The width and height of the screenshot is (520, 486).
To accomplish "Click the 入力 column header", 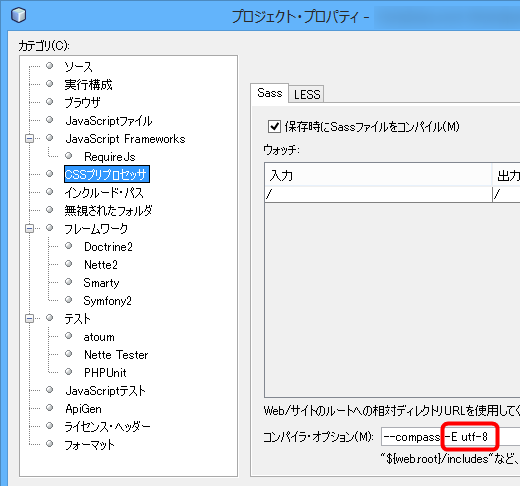I will 378,175.
